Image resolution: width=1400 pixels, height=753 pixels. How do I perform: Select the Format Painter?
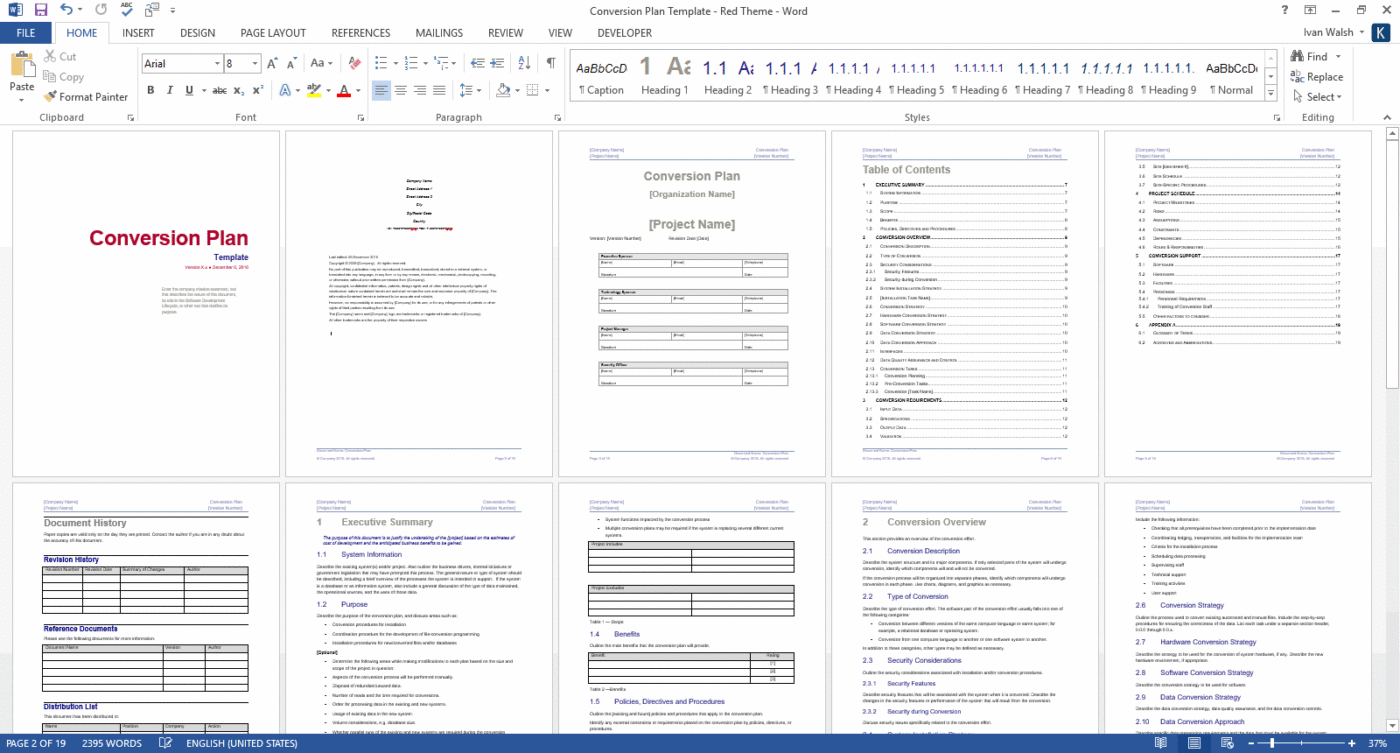coord(86,97)
